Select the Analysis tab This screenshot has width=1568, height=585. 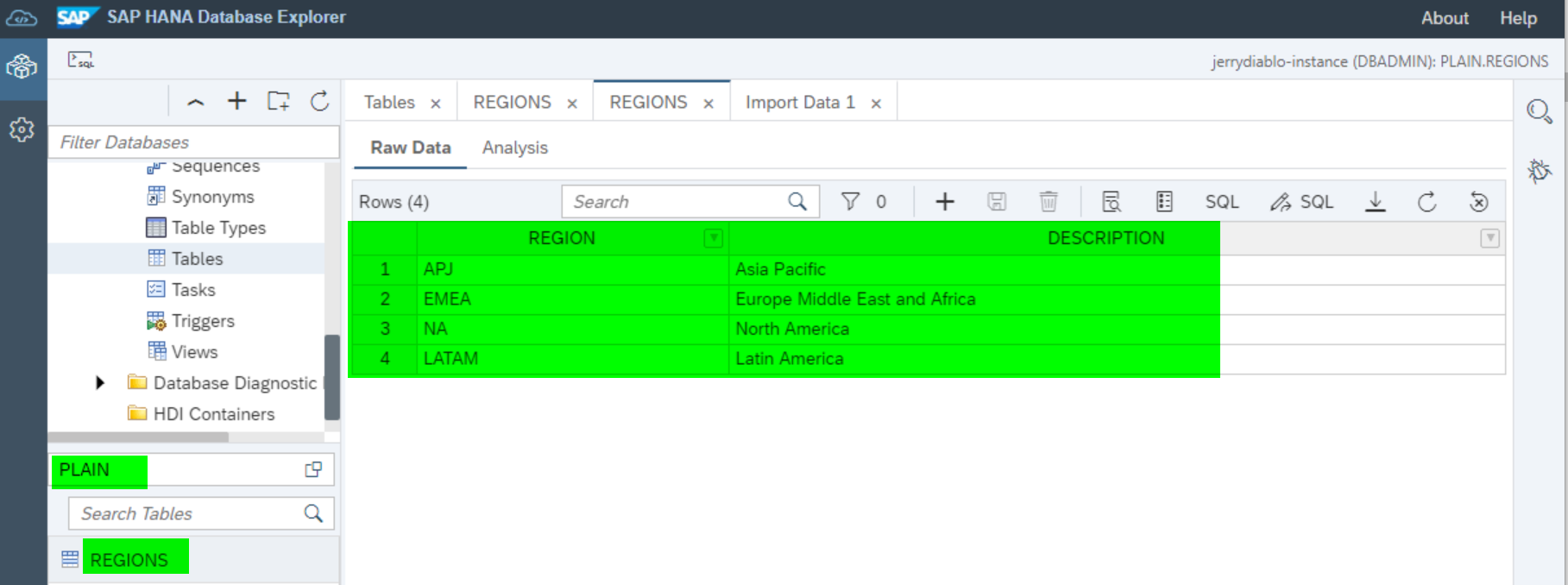tap(515, 148)
